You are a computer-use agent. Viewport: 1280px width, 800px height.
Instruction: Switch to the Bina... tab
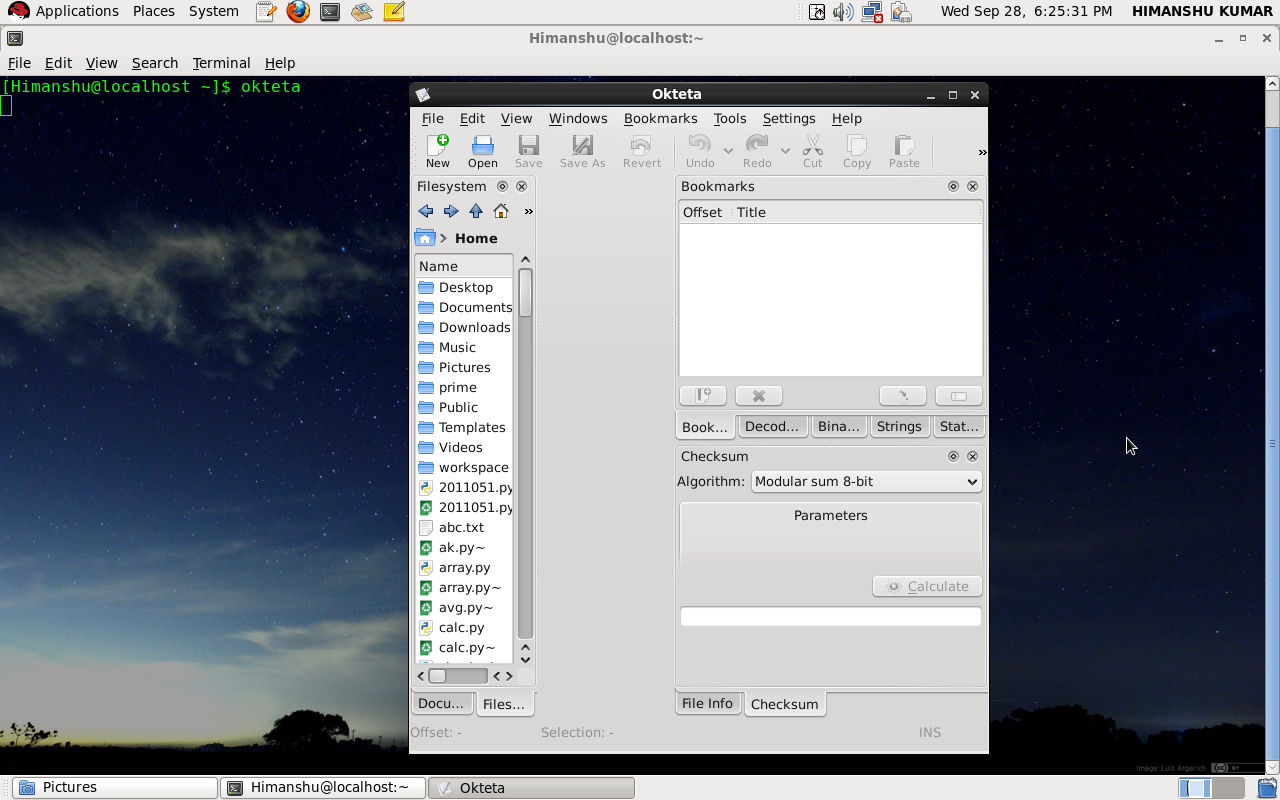coord(838,426)
